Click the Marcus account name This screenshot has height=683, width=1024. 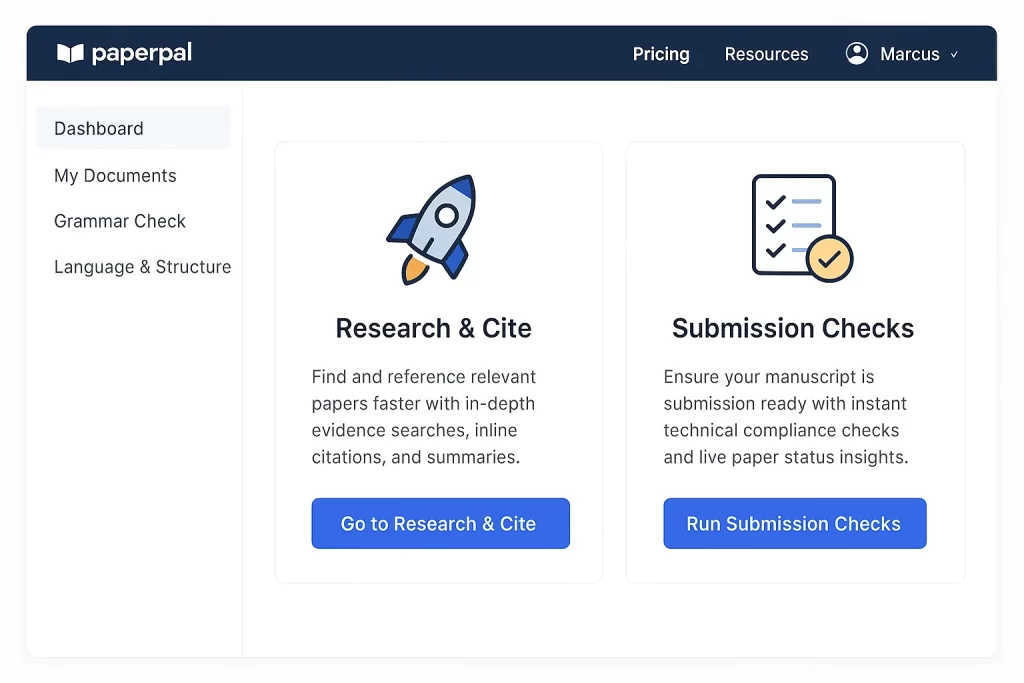[909, 54]
